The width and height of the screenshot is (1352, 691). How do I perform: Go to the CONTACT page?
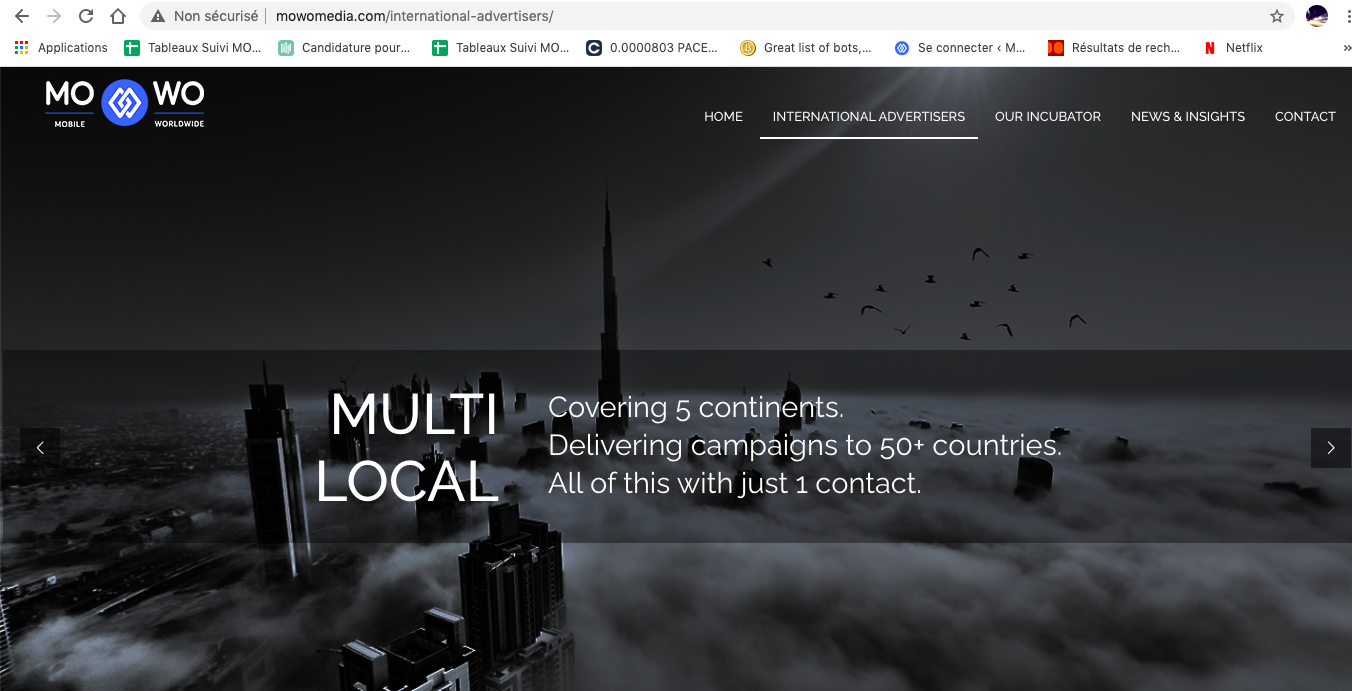[x=1304, y=116]
